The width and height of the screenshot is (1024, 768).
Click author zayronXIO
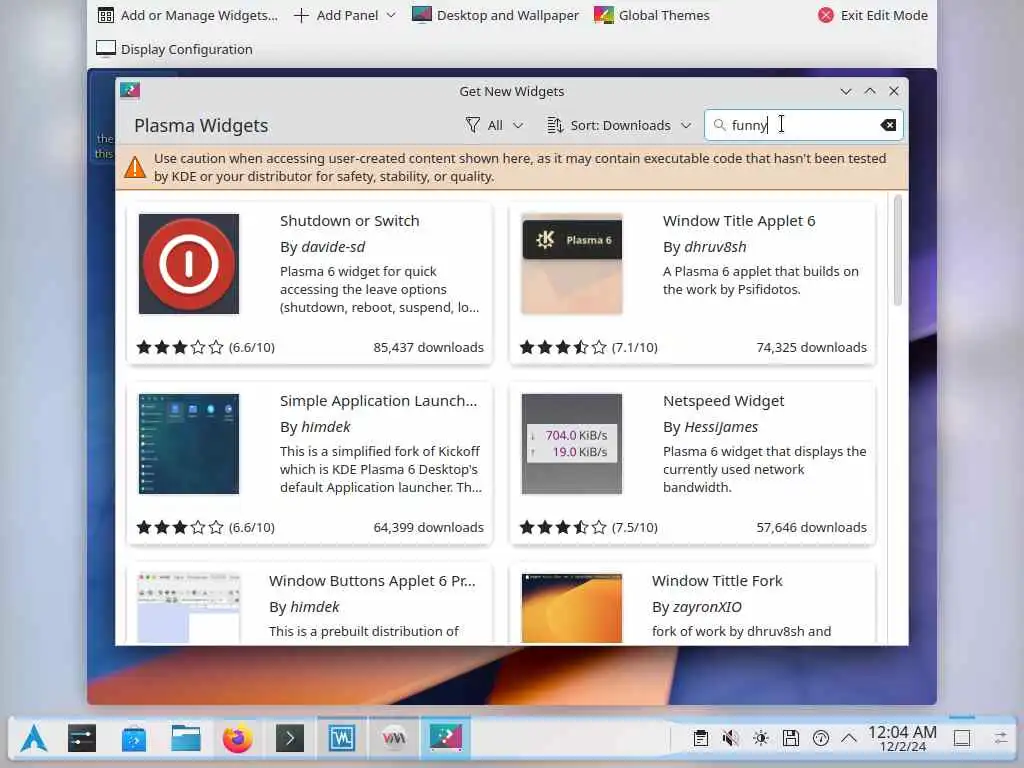coord(707,607)
